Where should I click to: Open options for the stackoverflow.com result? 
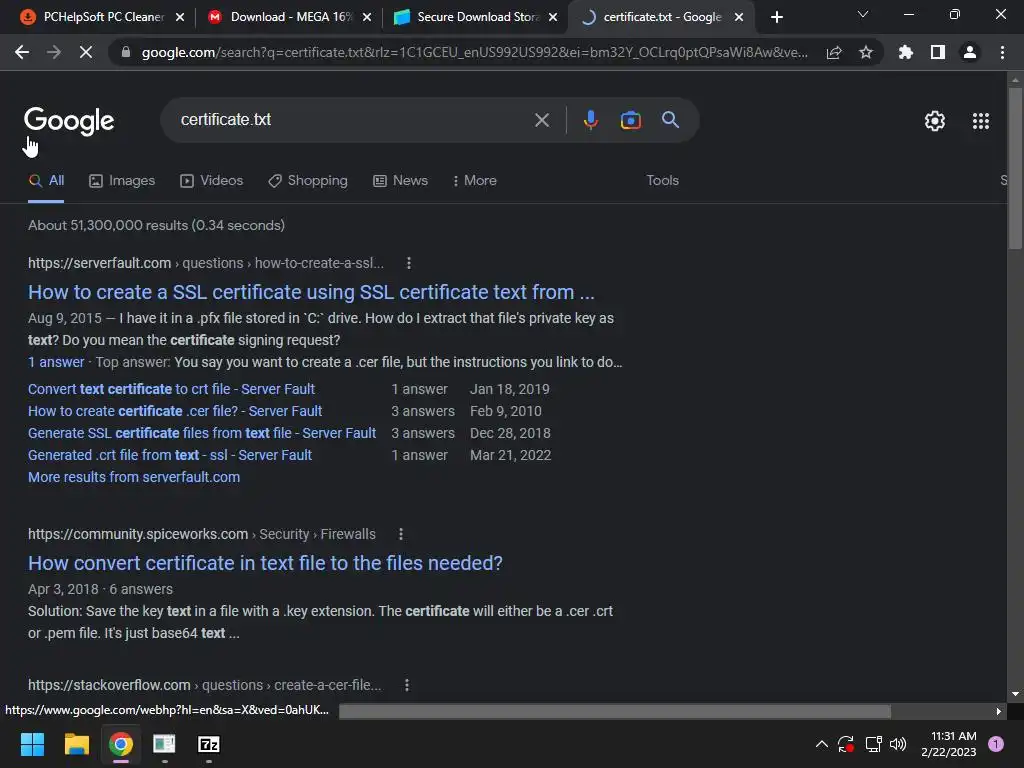pyautogui.click(x=407, y=685)
